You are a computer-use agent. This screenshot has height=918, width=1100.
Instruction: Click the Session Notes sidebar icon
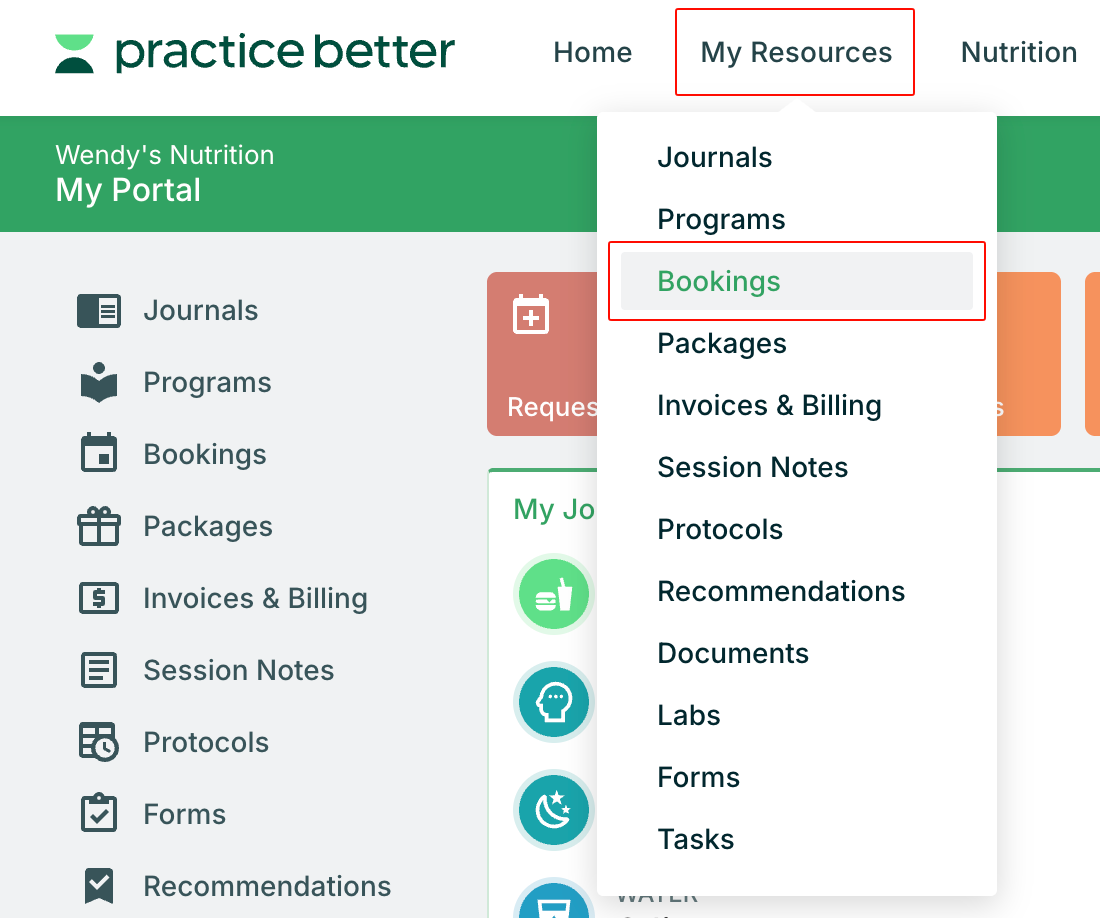99,670
